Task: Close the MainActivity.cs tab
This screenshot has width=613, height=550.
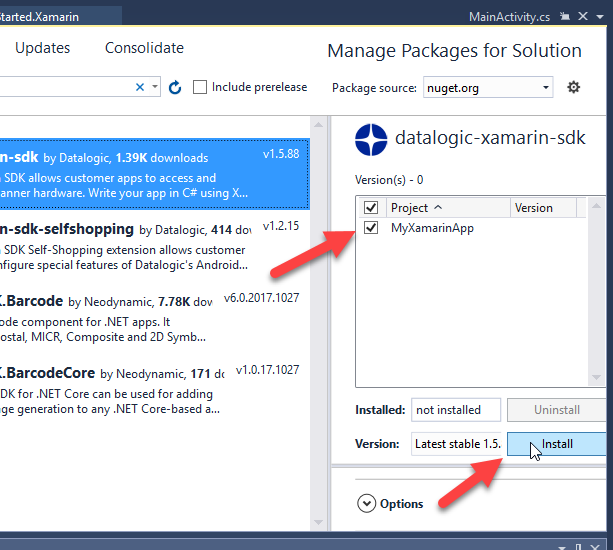Action: click(583, 16)
